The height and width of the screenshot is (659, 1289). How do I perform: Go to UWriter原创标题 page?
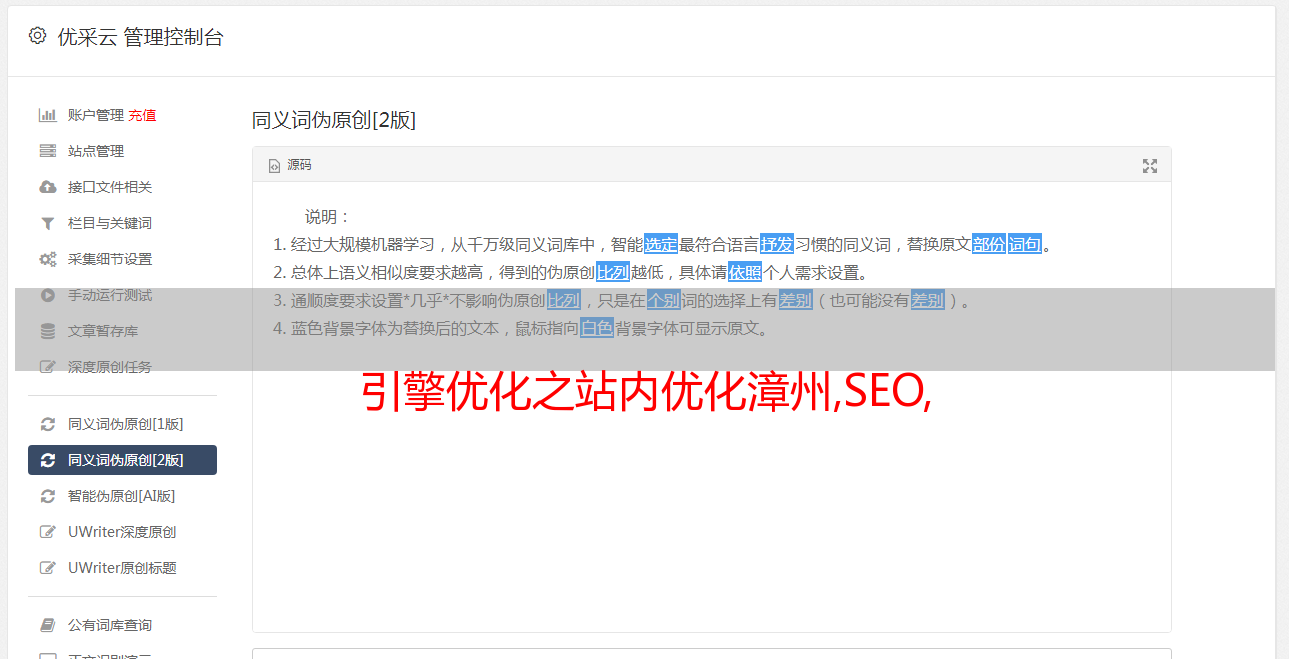click(122, 568)
